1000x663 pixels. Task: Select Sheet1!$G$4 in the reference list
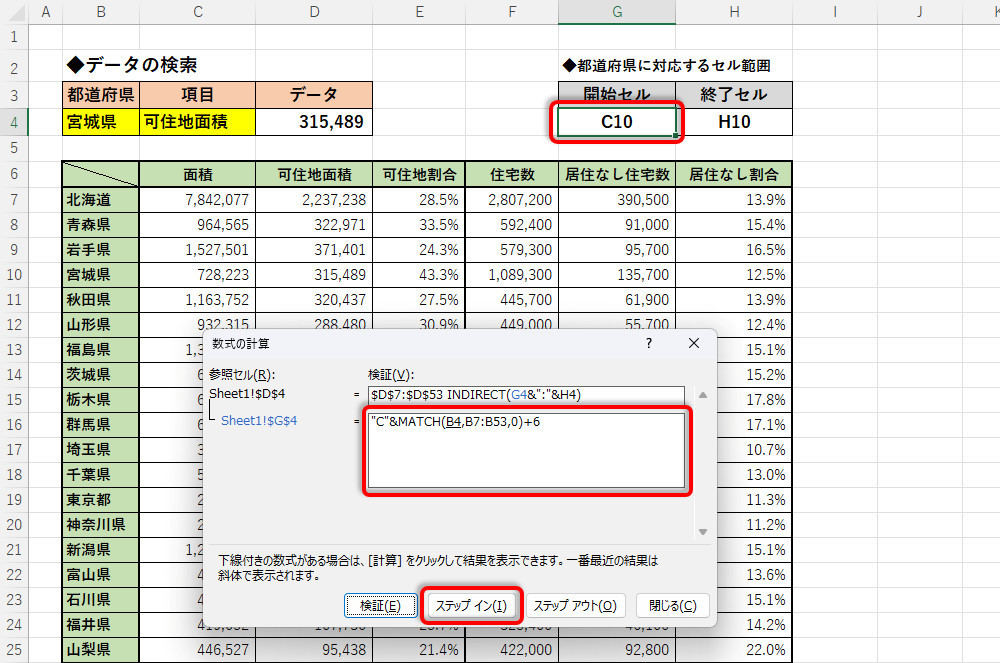(259, 421)
